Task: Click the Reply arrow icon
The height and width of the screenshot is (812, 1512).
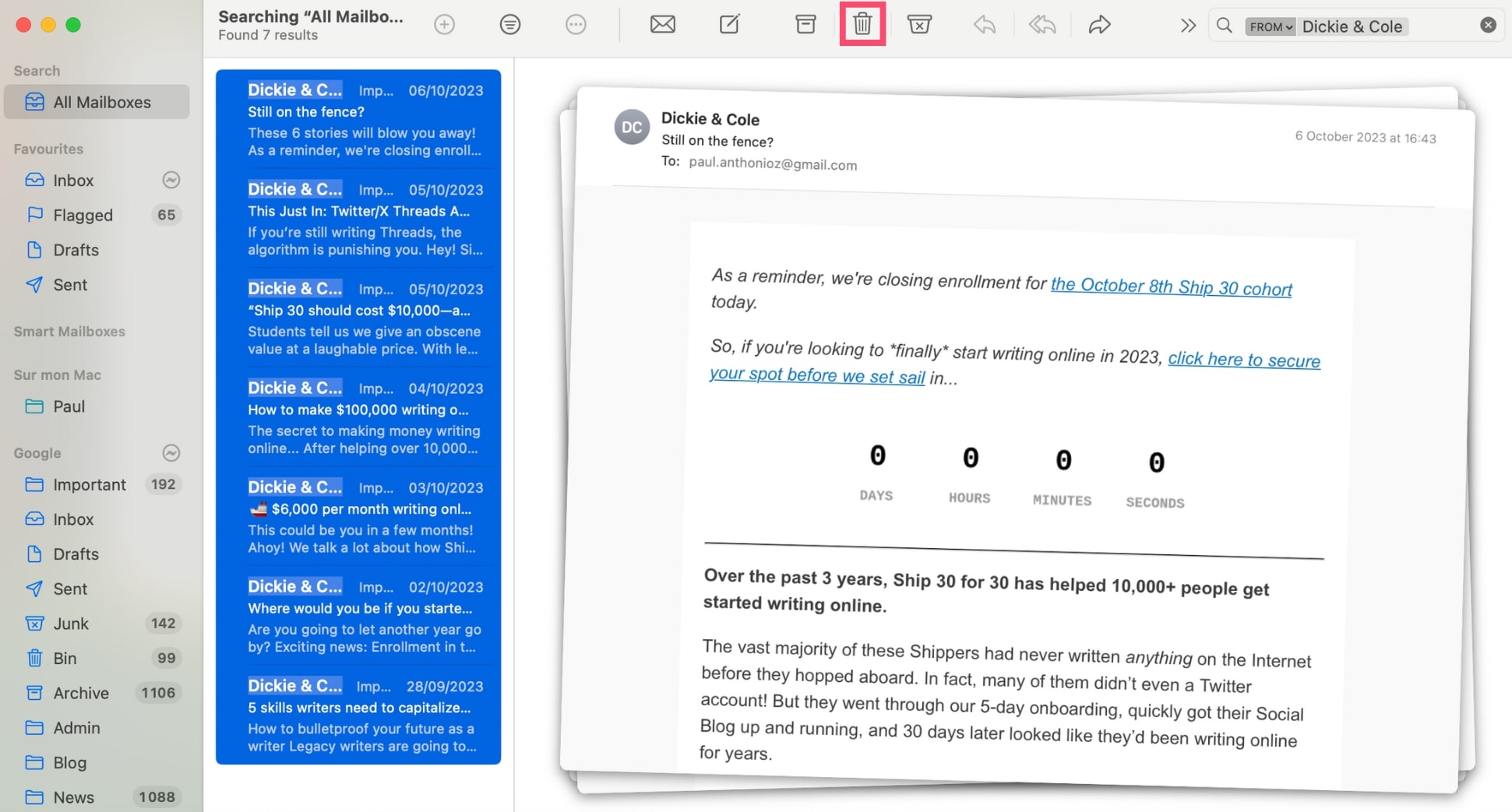Action: click(x=984, y=25)
